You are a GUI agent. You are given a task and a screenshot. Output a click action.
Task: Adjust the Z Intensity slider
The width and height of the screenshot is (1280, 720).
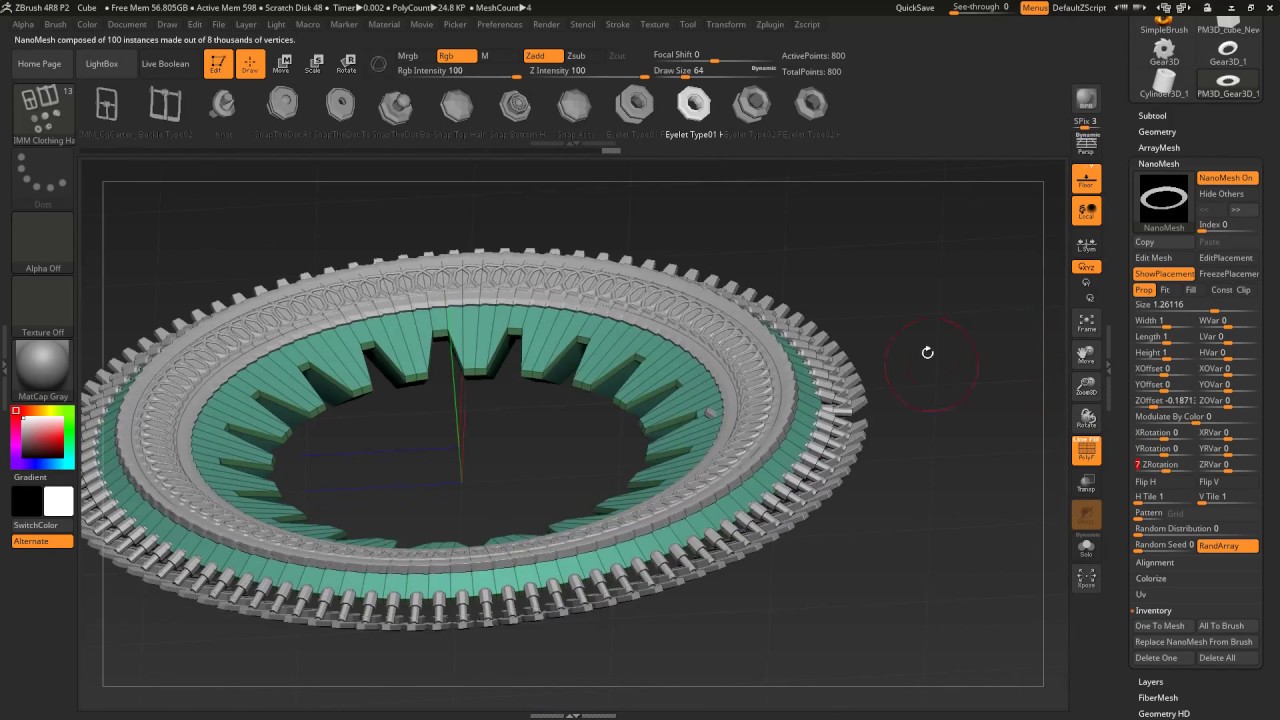pyautogui.click(x=587, y=71)
